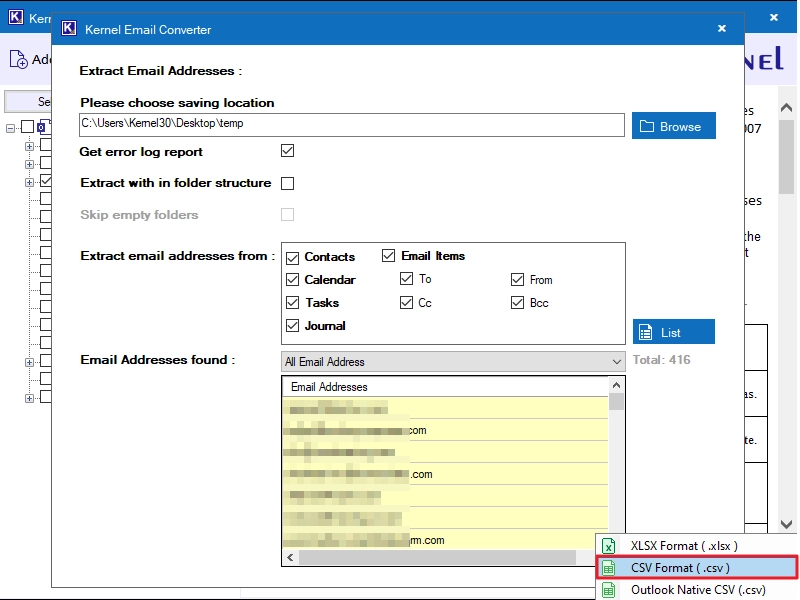Click background window scroll up arrow
Image resolution: width=800 pixels, height=600 pixels.
click(786, 108)
